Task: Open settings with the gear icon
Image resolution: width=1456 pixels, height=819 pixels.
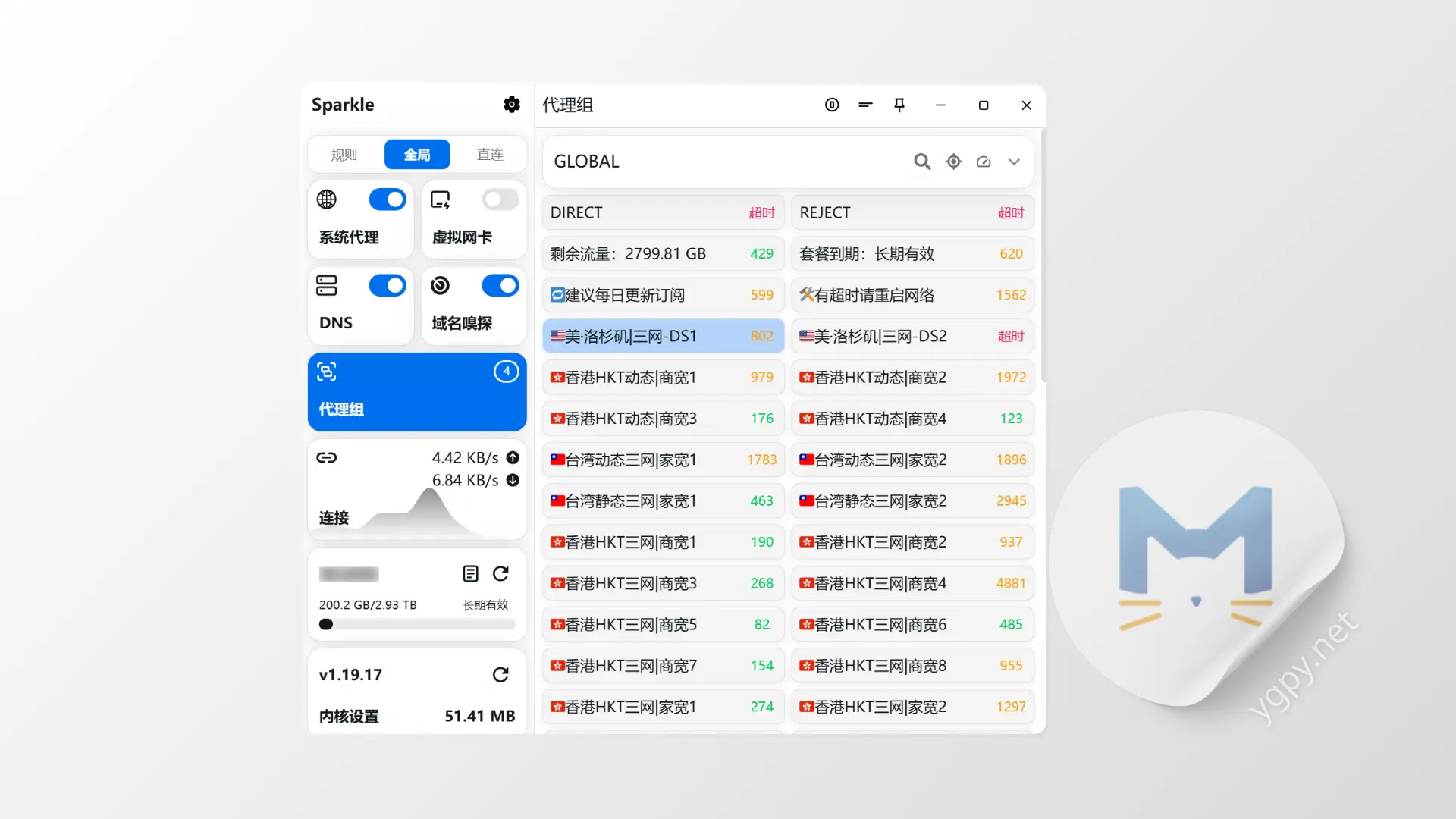Action: coord(512,105)
